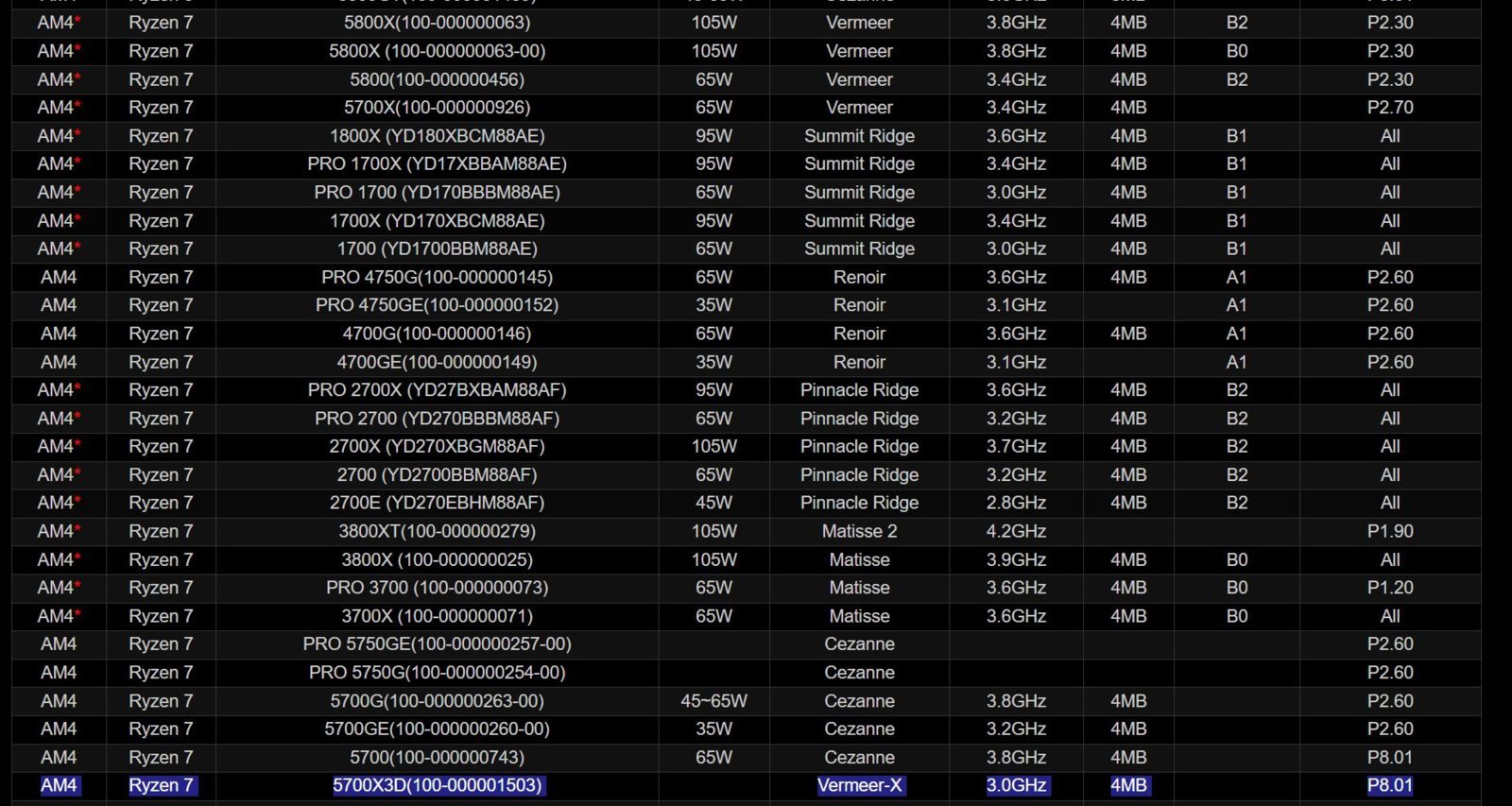Select the 3.9GHz frequency in the 3800X row

(x=1016, y=559)
